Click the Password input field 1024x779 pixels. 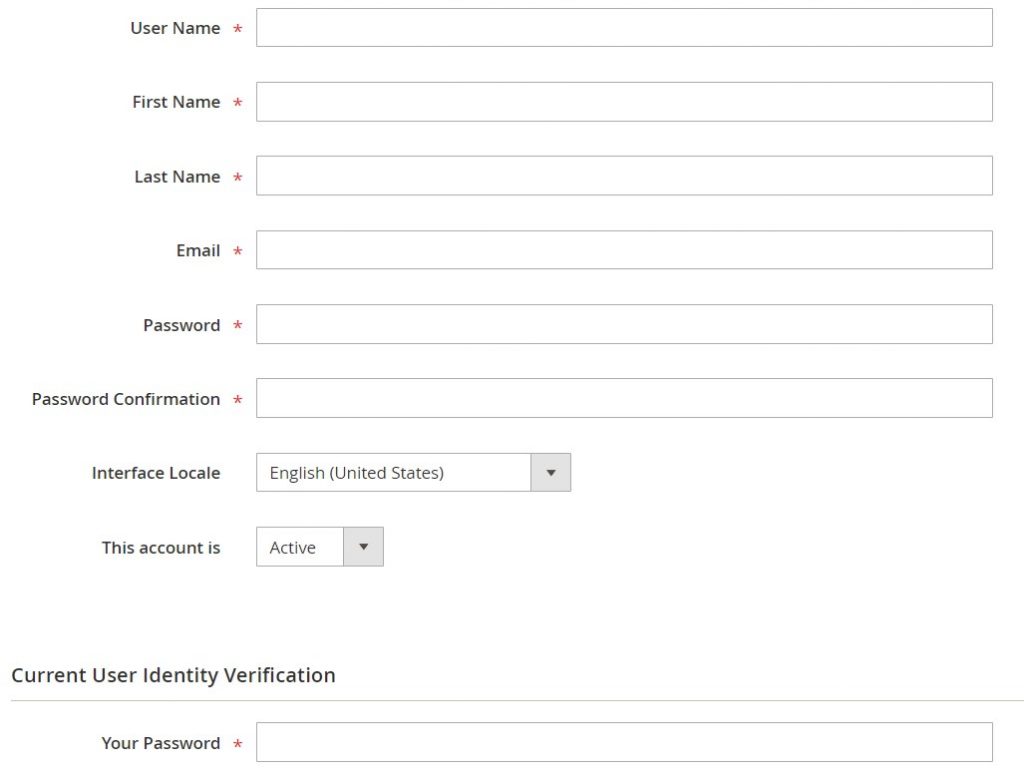(x=624, y=323)
